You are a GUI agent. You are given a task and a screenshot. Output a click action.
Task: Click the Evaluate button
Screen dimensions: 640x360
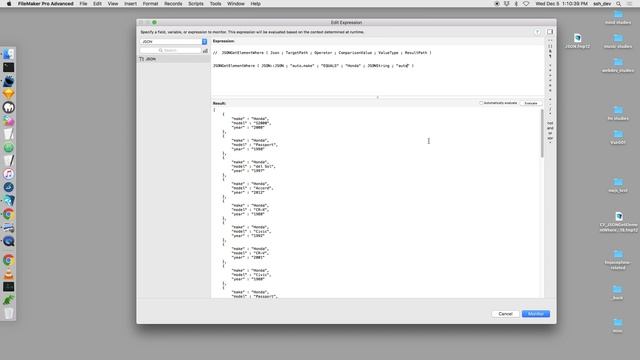pyautogui.click(x=531, y=103)
